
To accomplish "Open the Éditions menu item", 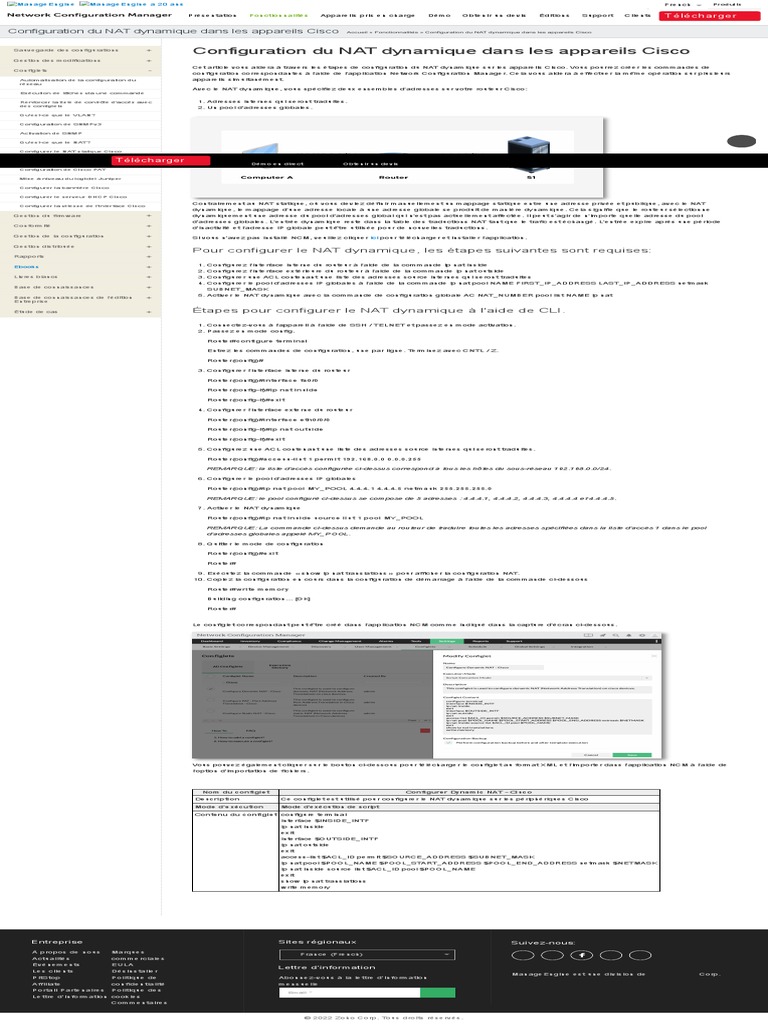I will (x=554, y=15).
